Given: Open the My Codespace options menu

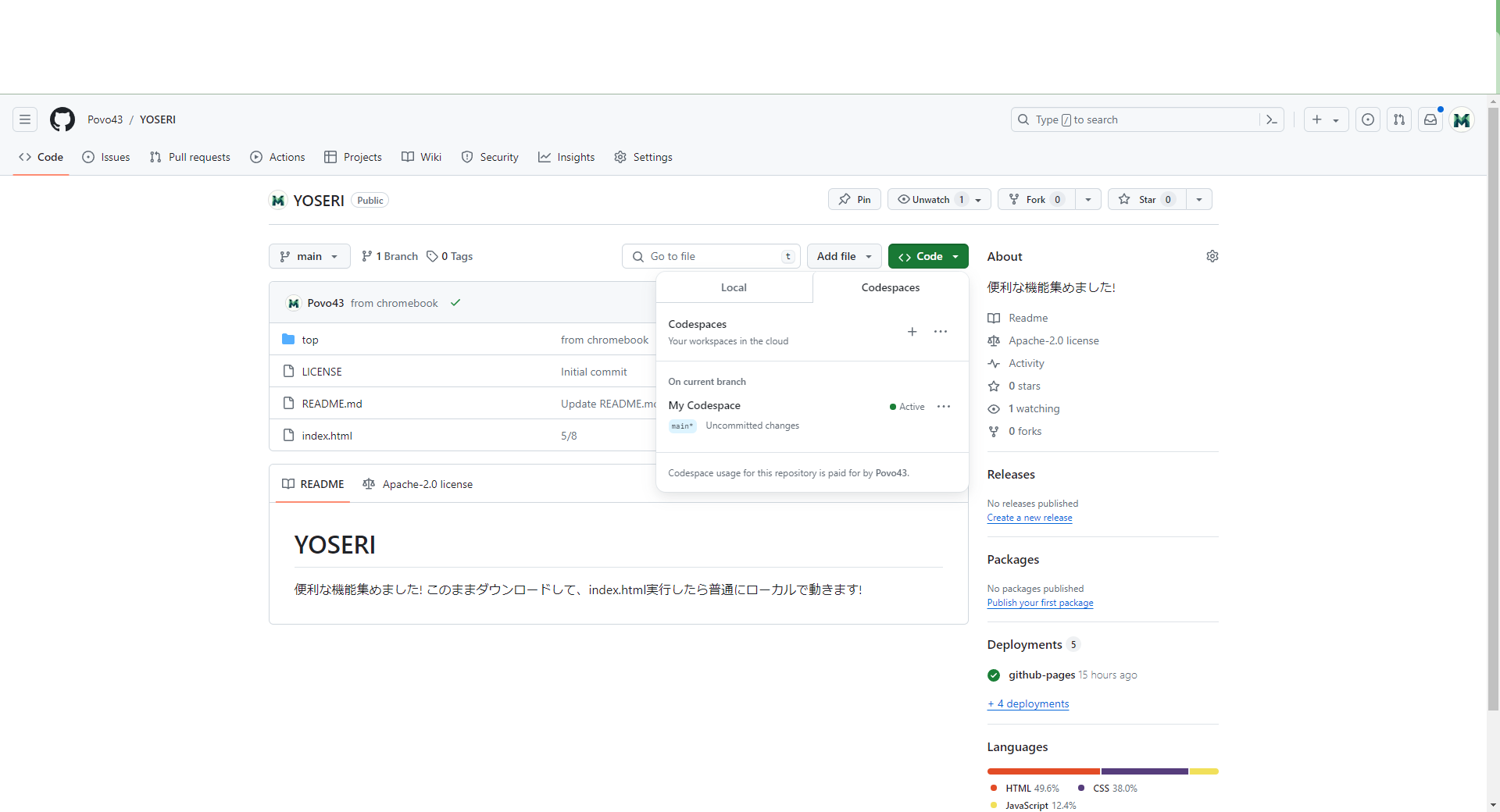Looking at the screenshot, I should (x=944, y=407).
